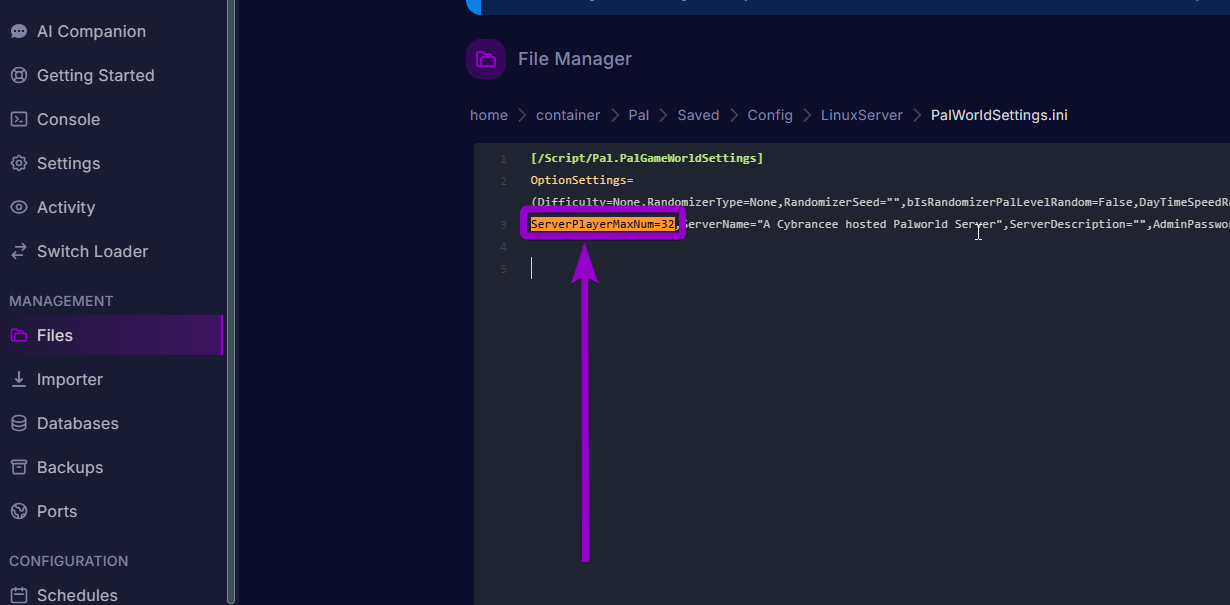Open the LinuxServer breadcrumb folder
The width and height of the screenshot is (1230, 605).
pos(861,115)
